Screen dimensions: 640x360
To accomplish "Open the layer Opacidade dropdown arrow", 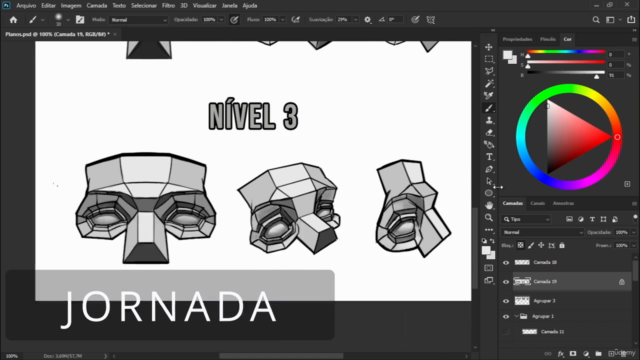I will coord(634,232).
